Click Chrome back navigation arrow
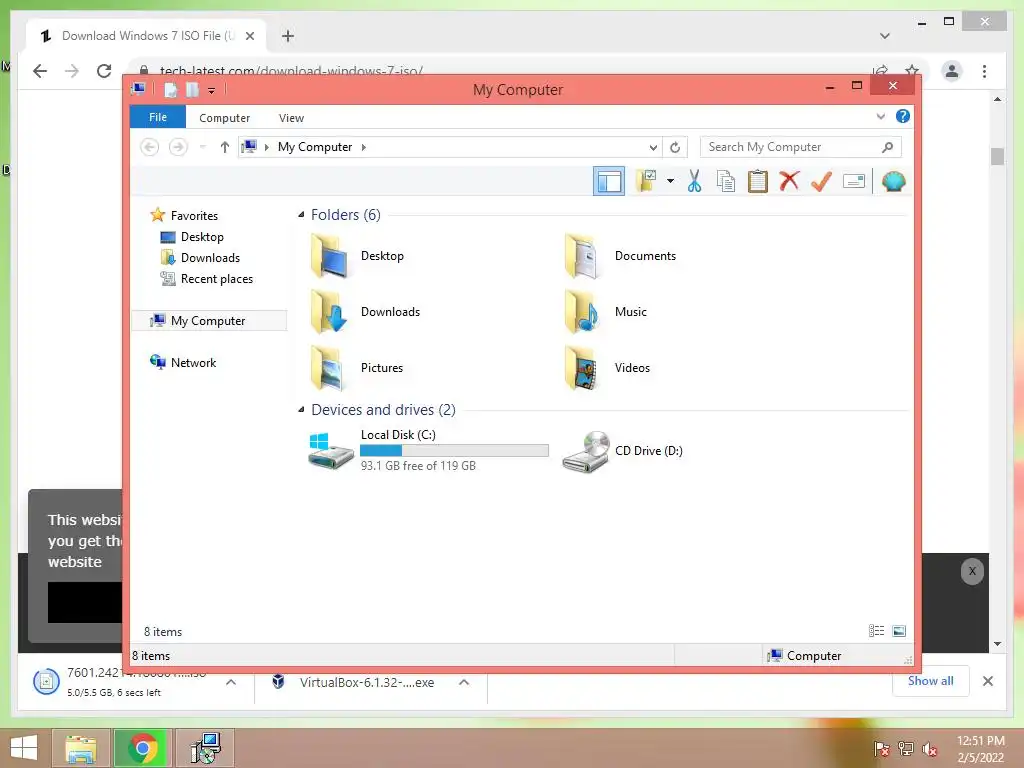The image size is (1024, 768). point(40,71)
